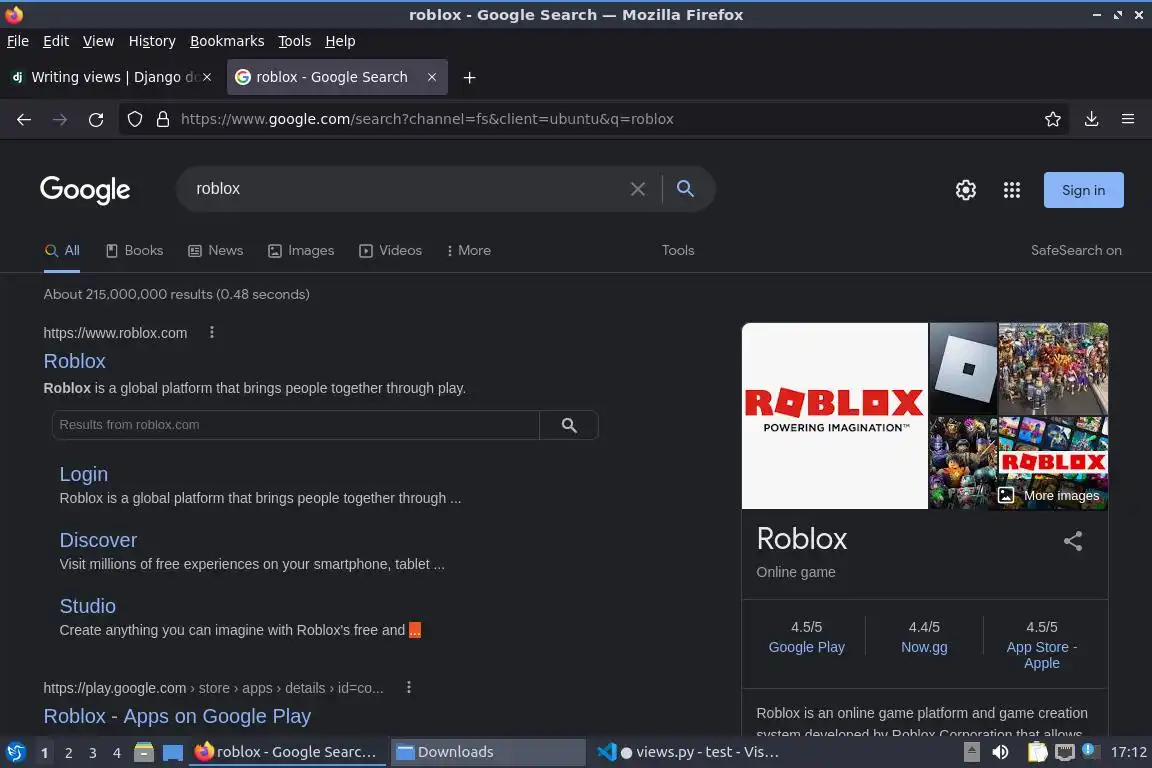Screen dimensions: 1152x768
Task: Open the Roblox main result link
Action: point(74,361)
